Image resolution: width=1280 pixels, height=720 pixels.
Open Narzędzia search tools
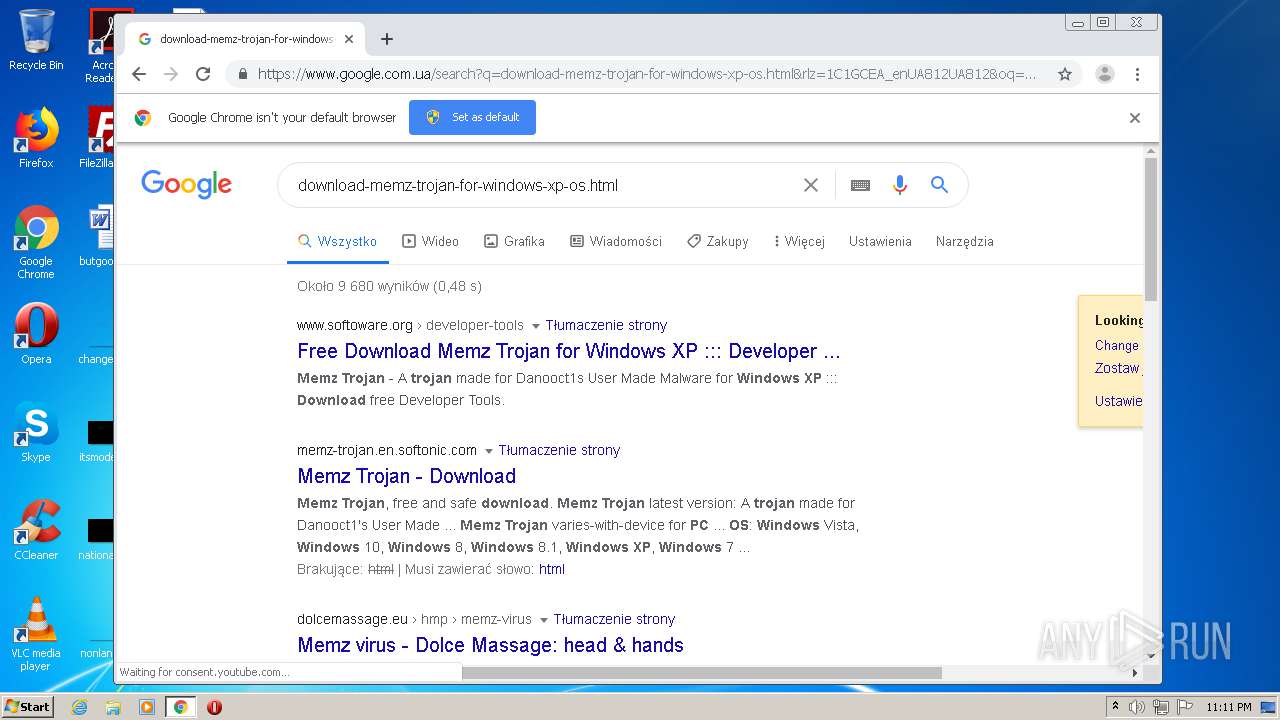pos(965,241)
